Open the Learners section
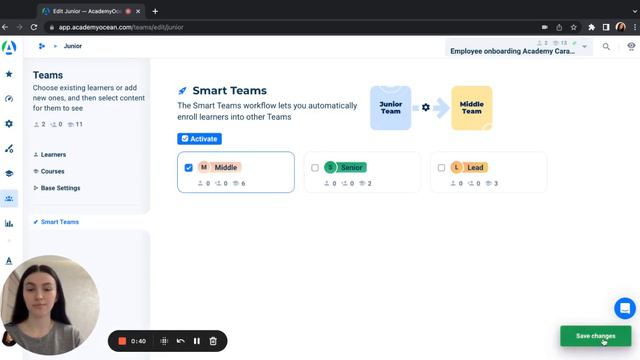Screen dimensions: 640x360 click(50, 155)
